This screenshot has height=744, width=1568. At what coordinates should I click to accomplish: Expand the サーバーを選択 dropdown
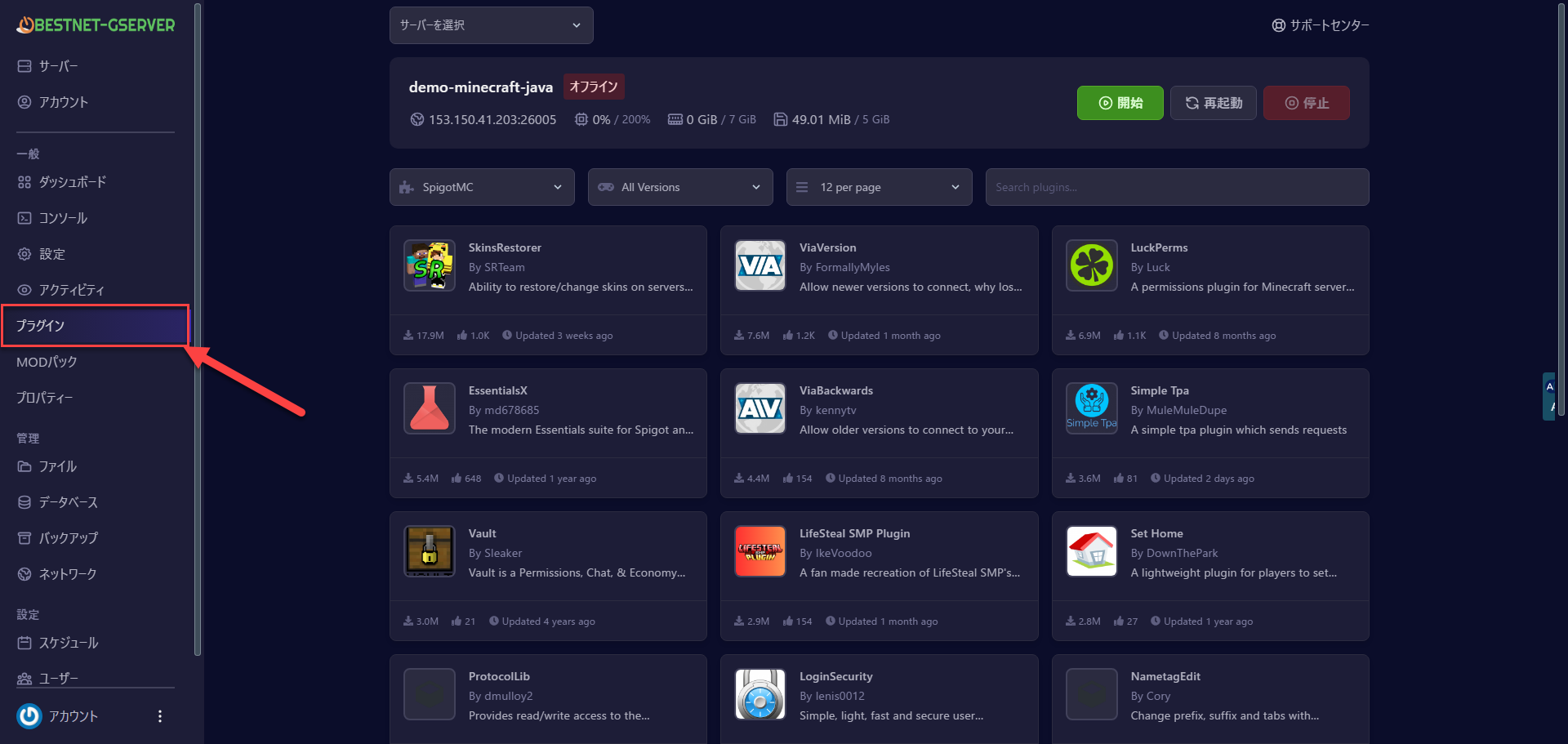point(492,25)
